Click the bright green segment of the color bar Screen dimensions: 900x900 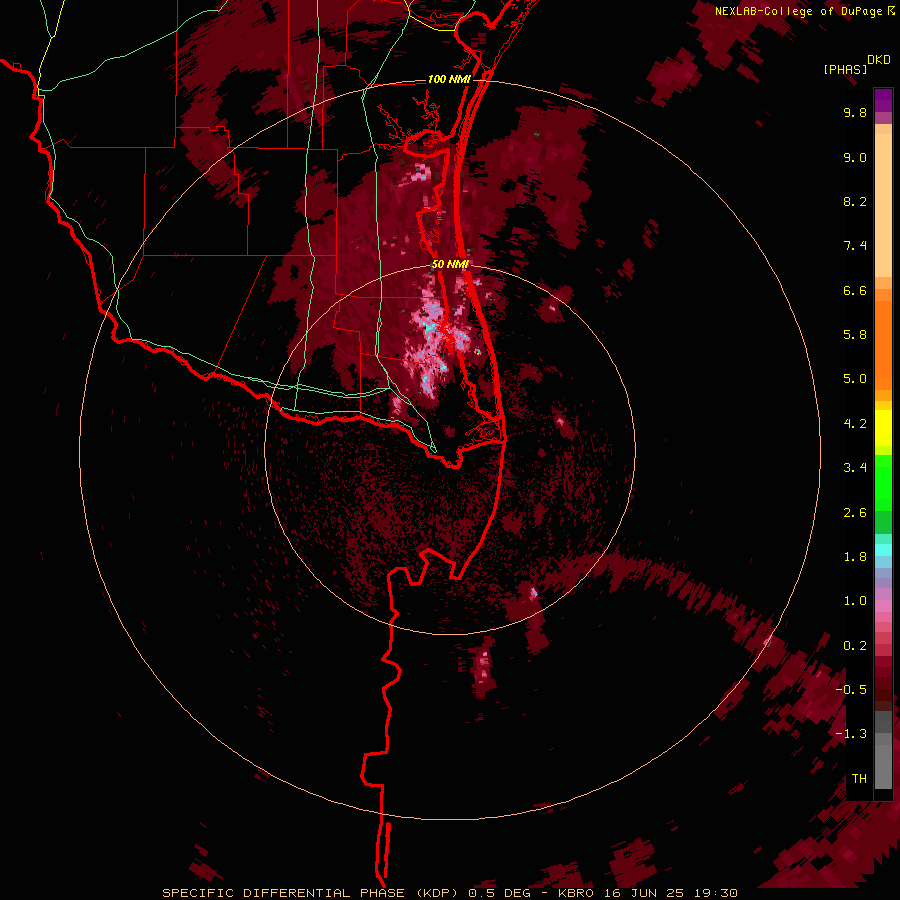[x=883, y=483]
